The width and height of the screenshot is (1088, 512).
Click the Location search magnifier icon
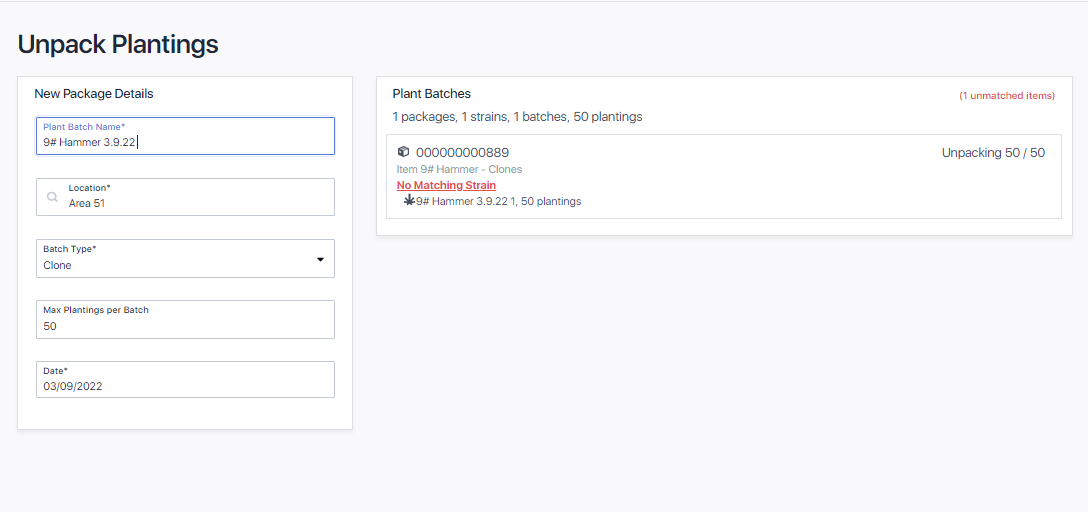[52, 197]
